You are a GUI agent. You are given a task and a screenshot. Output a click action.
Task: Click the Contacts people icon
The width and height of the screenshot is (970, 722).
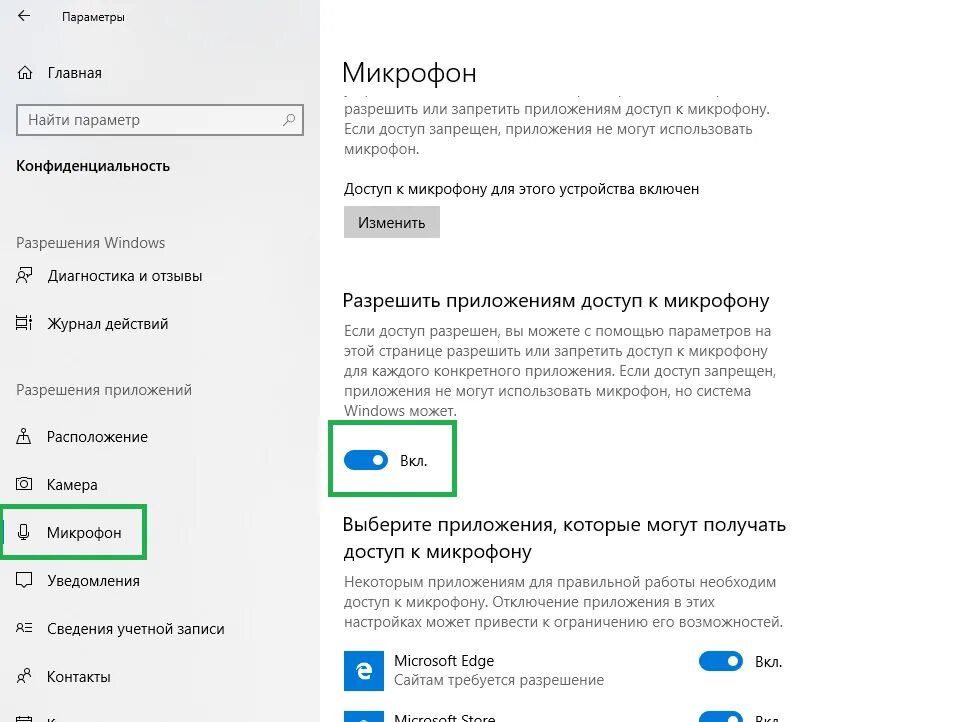point(24,676)
